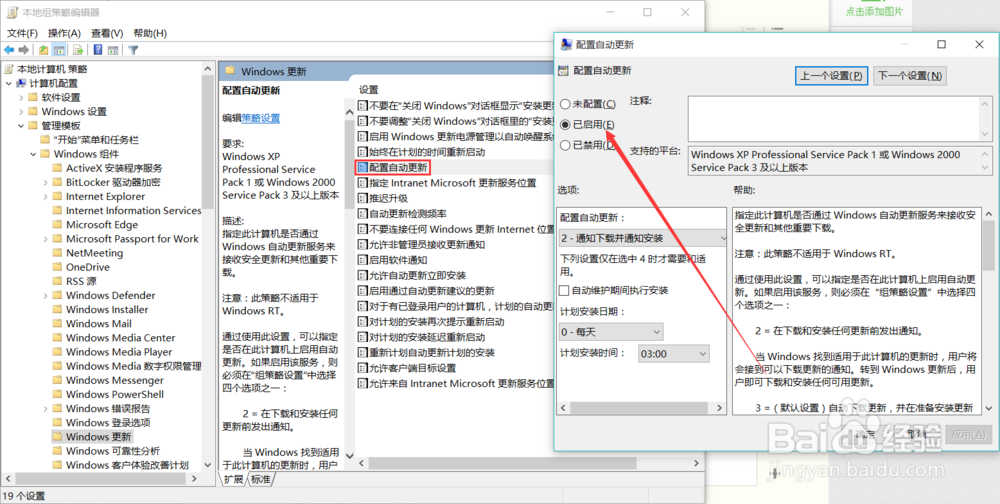
Task: Click console tree scroll-down arrow
Action: [x=207, y=465]
